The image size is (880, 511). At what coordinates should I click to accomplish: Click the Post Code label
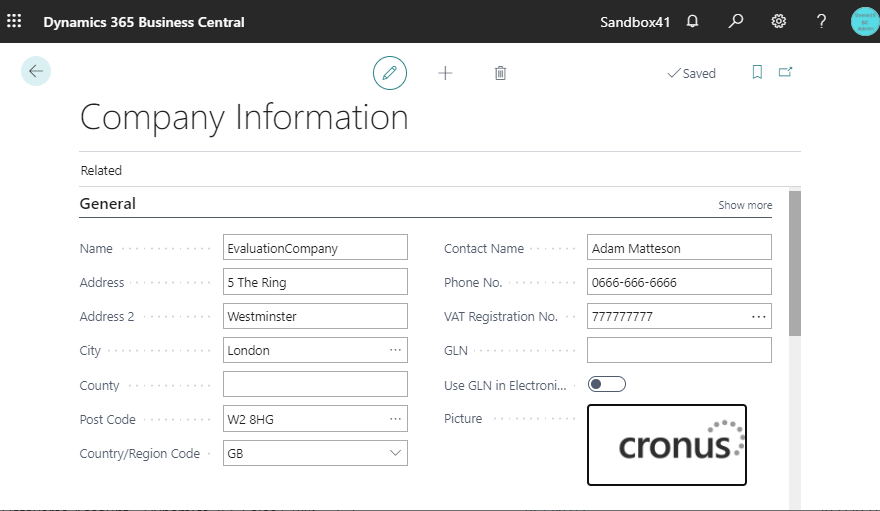coord(108,420)
